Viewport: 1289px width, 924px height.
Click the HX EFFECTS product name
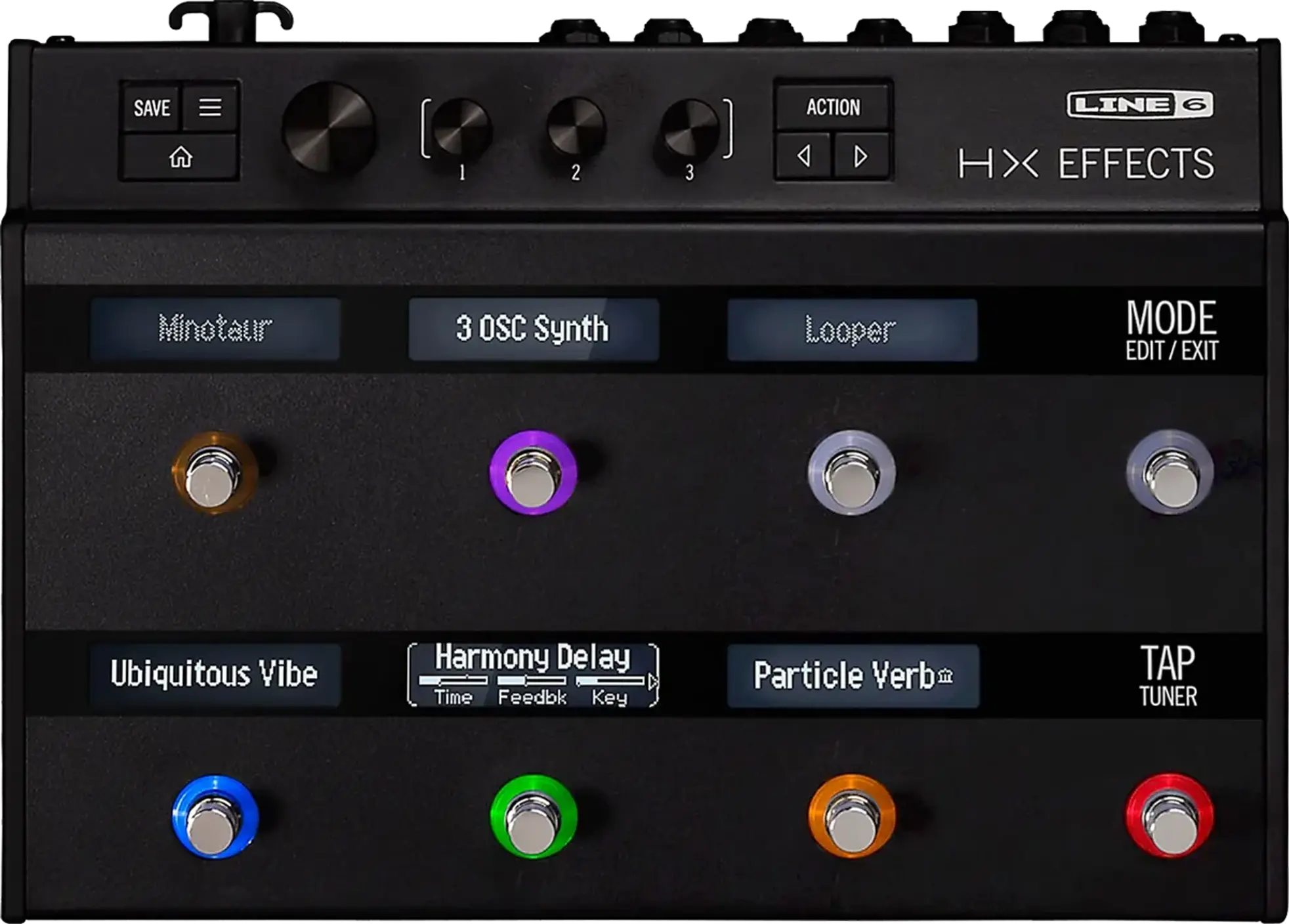click(x=1086, y=163)
